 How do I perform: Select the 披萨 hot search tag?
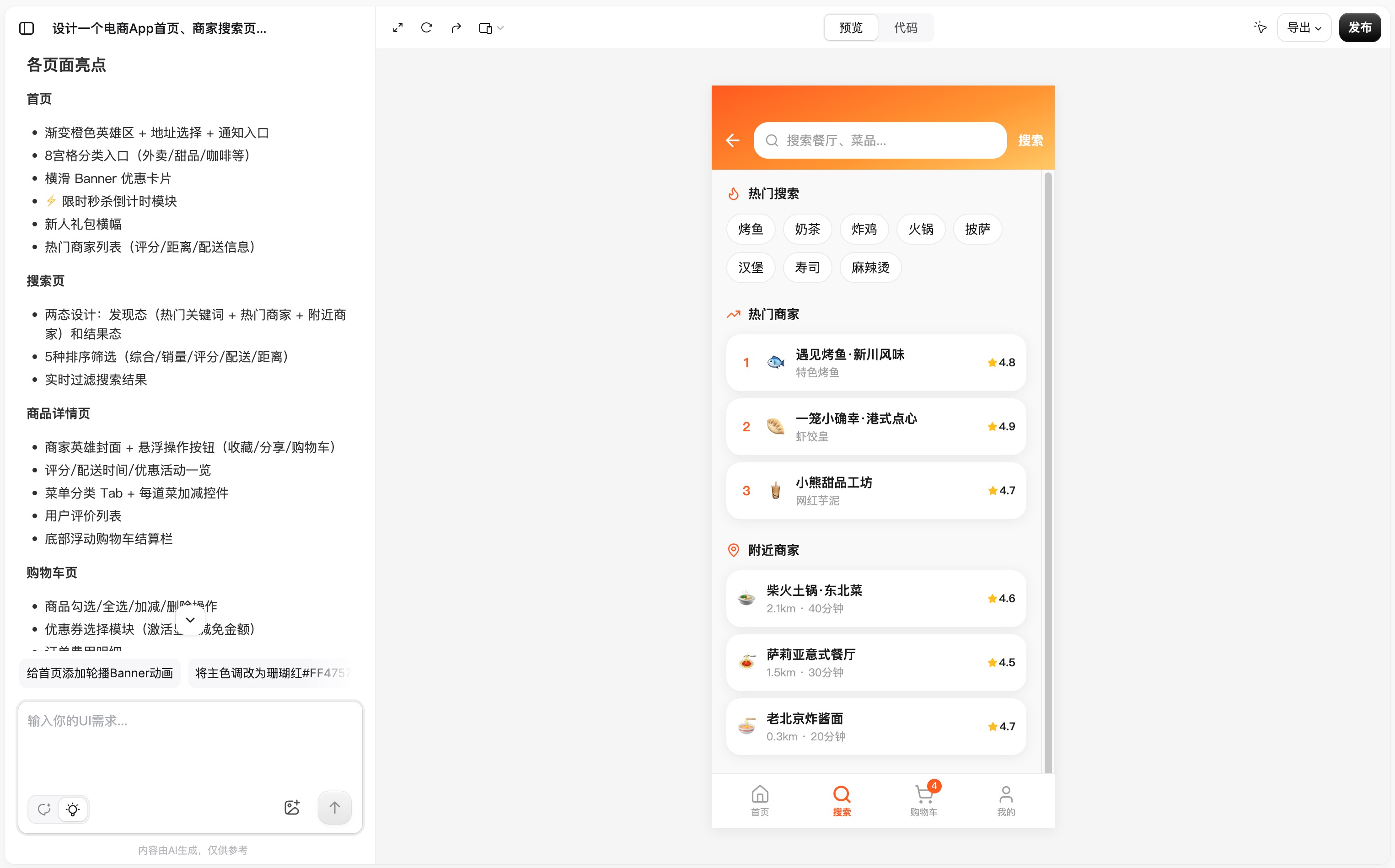pyautogui.click(x=978, y=229)
